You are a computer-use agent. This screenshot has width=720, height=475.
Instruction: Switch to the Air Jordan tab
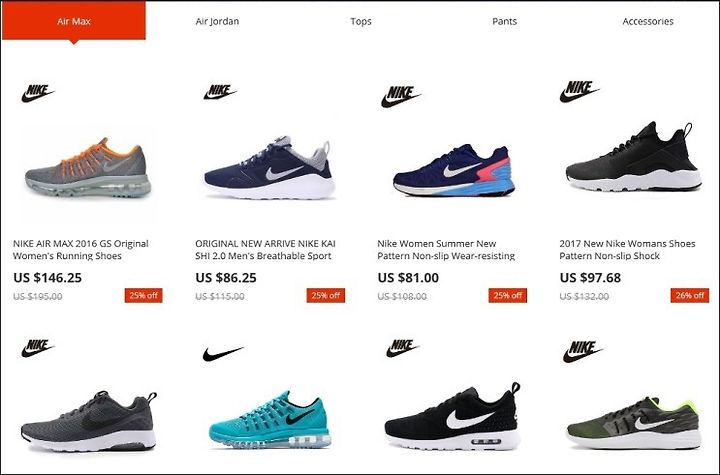(x=217, y=21)
